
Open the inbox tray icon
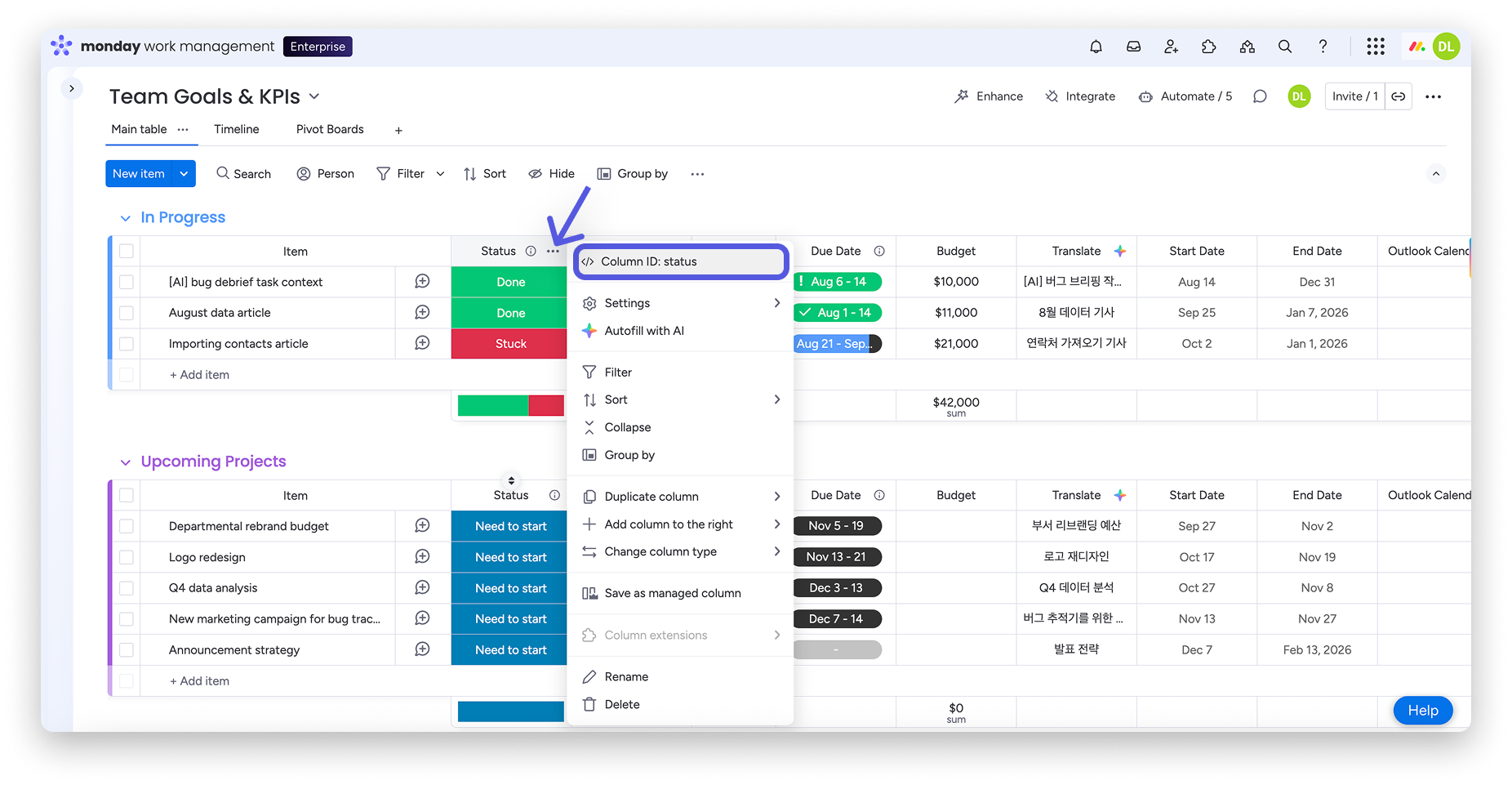[x=1133, y=47]
